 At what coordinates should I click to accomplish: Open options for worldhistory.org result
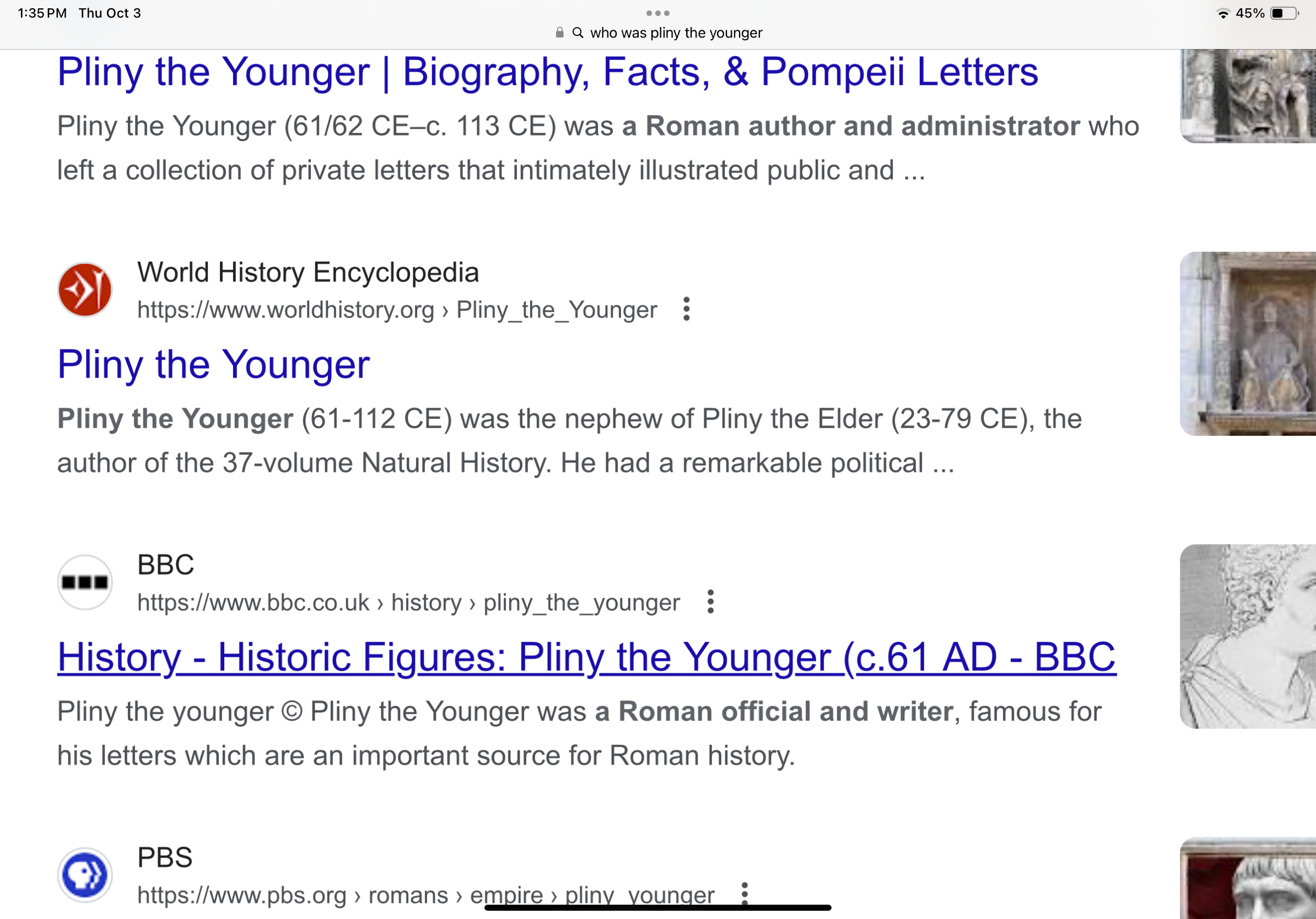686,310
